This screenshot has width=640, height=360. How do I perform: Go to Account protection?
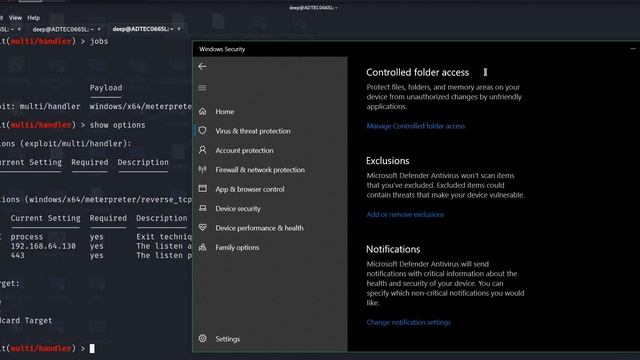click(244, 150)
